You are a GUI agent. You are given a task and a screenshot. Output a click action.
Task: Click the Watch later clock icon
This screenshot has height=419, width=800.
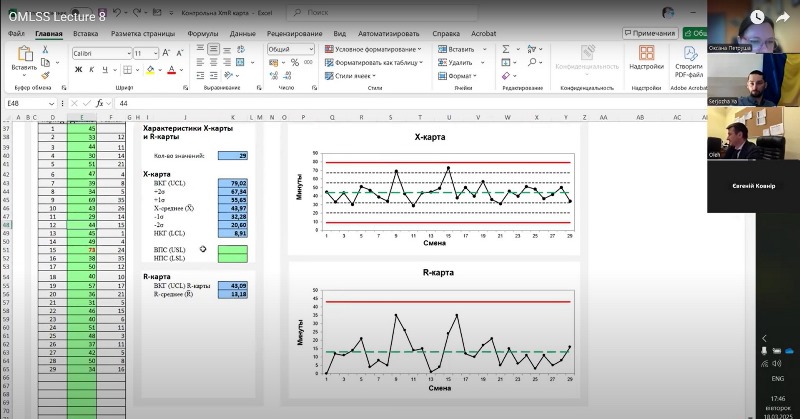pos(757,17)
